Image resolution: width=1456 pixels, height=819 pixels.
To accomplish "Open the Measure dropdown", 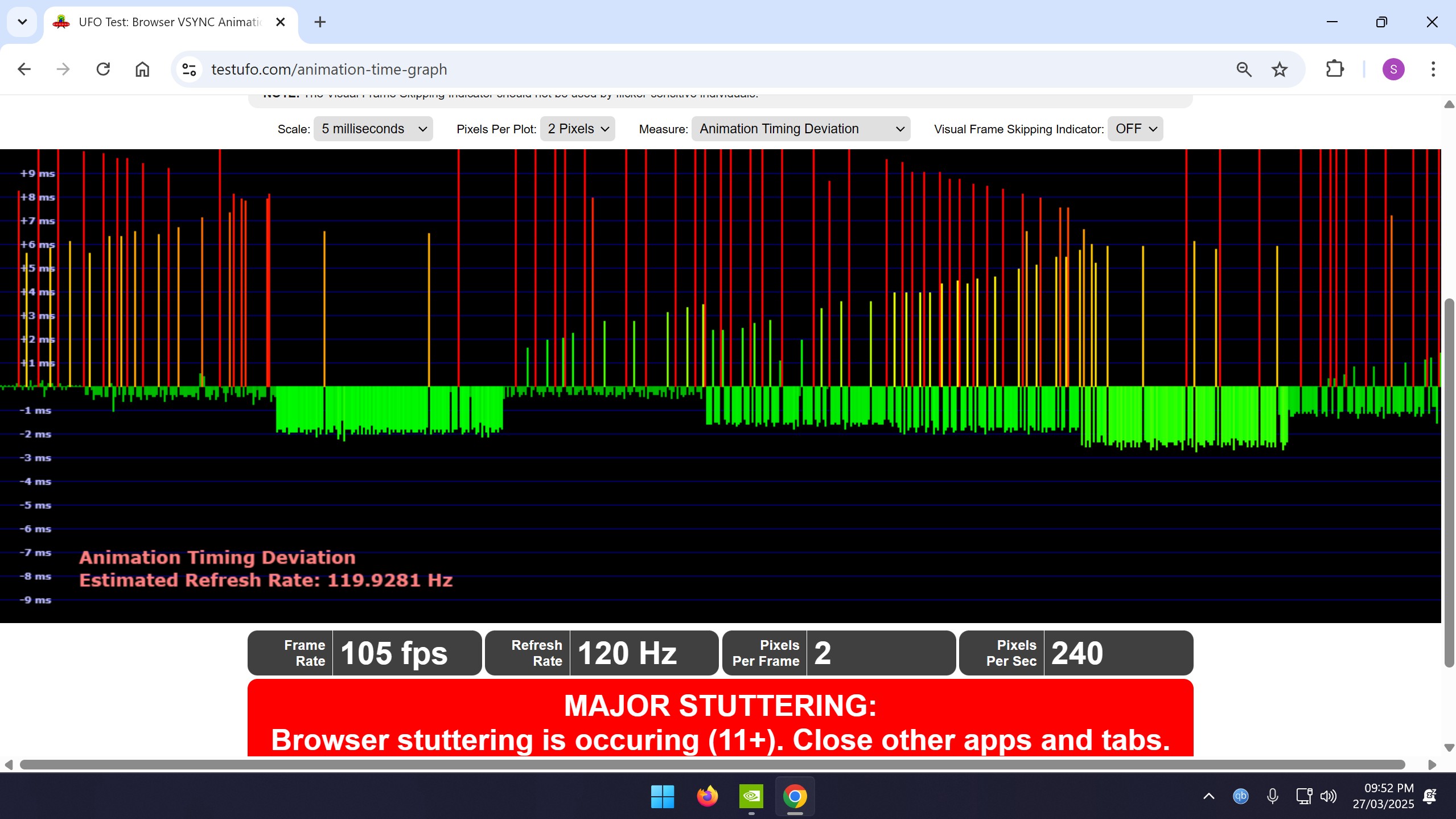I will pos(801,129).
